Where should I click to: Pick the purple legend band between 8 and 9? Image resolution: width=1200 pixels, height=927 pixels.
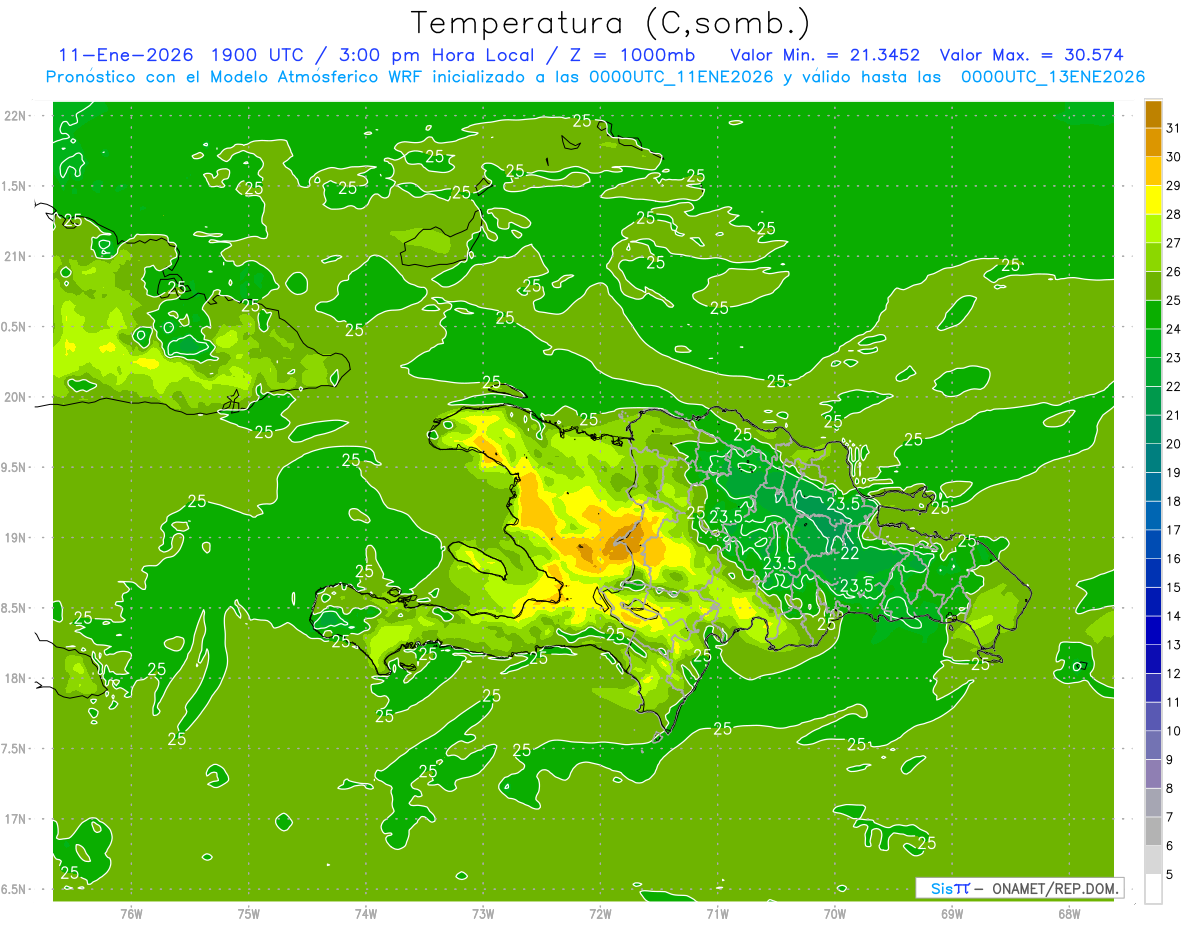[x=1154, y=774]
